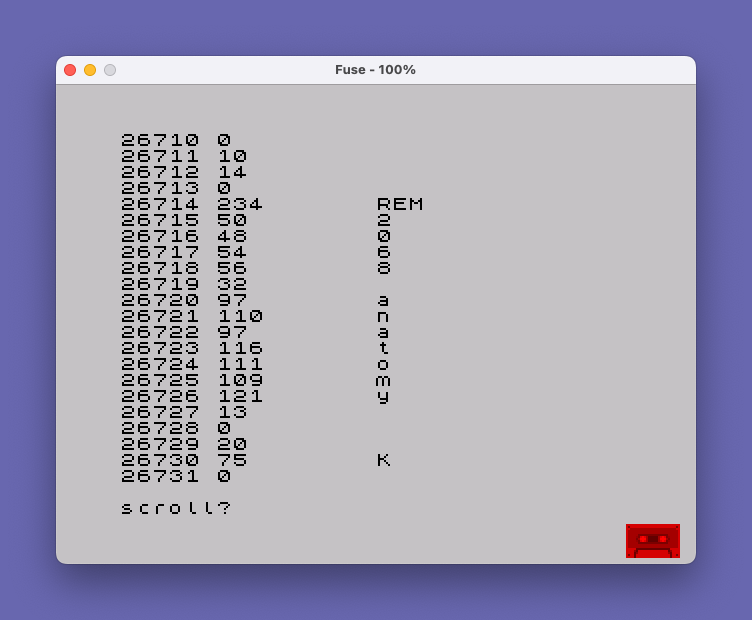Screen dimensions: 752x620
Task: Click value 13 on row 26727
Action: [x=232, y=412]
